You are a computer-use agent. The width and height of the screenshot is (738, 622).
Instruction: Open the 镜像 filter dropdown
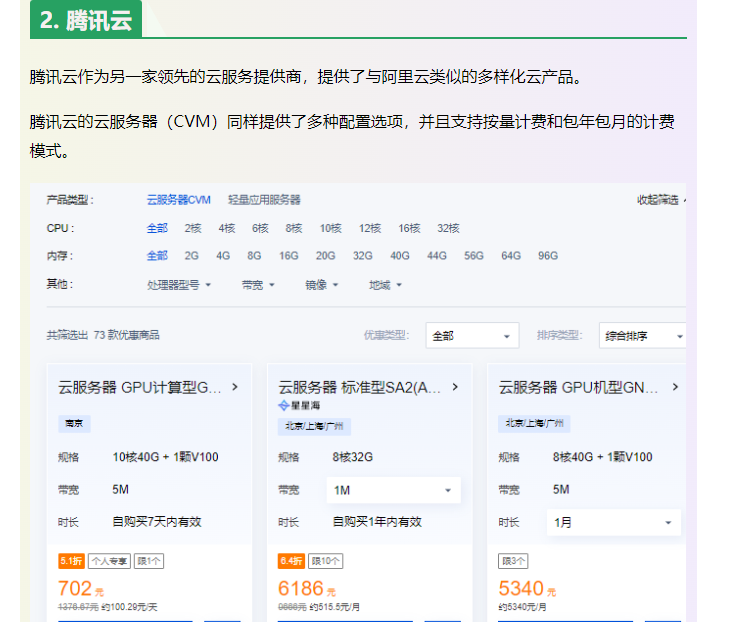pyautogui.click(x=321, y=285)
